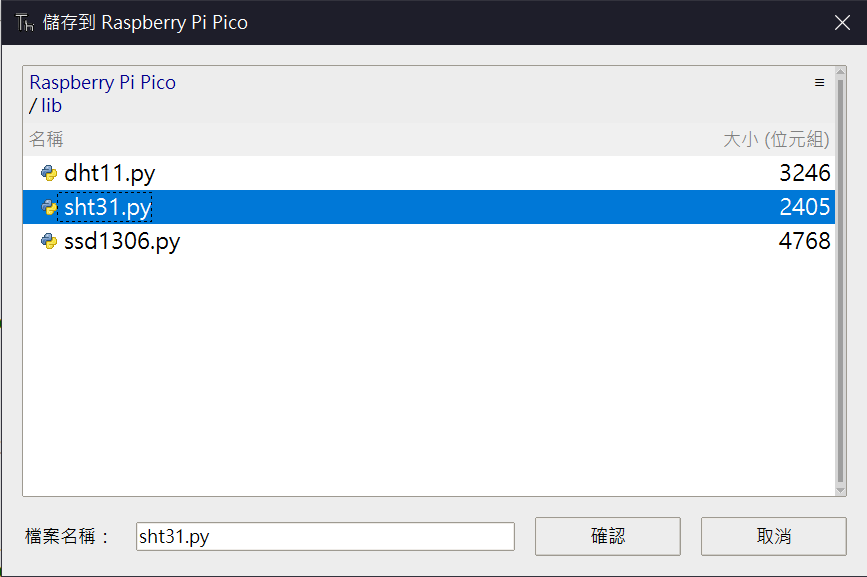867x577 pixels.
Task: Click the lib folder path link
Action: pyautogui.click(x=51, y=106)
